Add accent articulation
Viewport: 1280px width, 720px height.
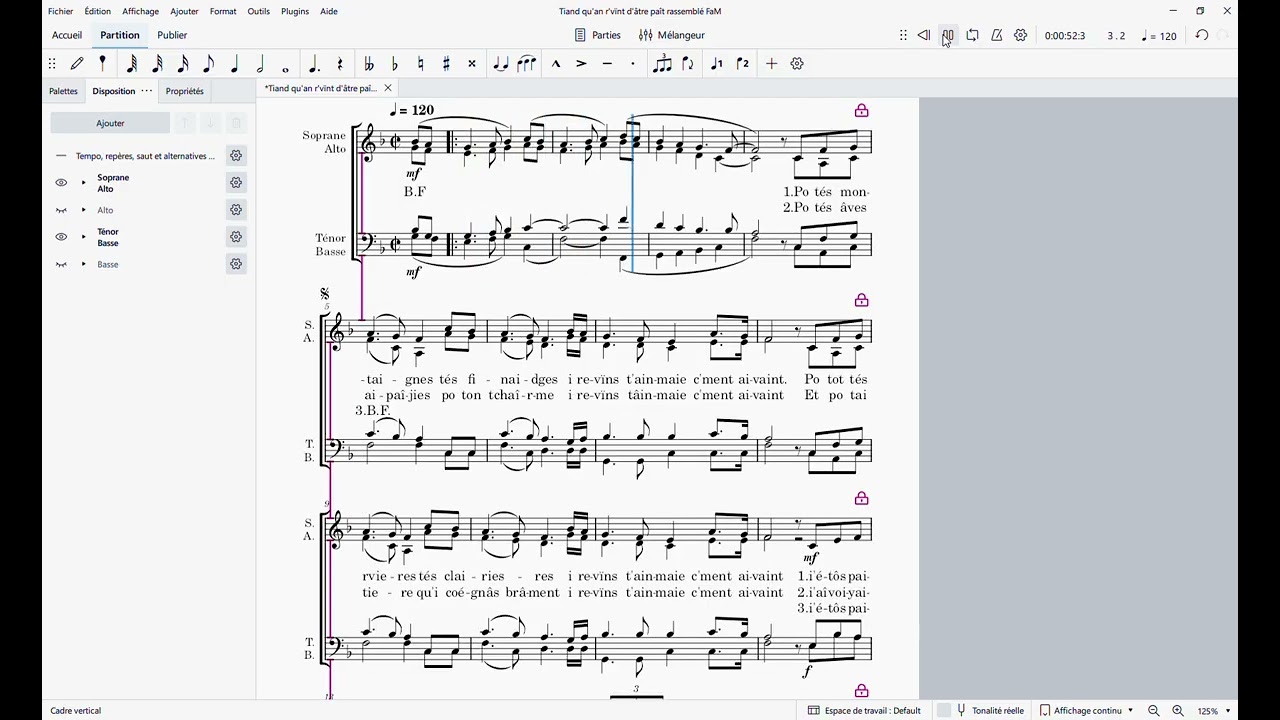[581, 63]
